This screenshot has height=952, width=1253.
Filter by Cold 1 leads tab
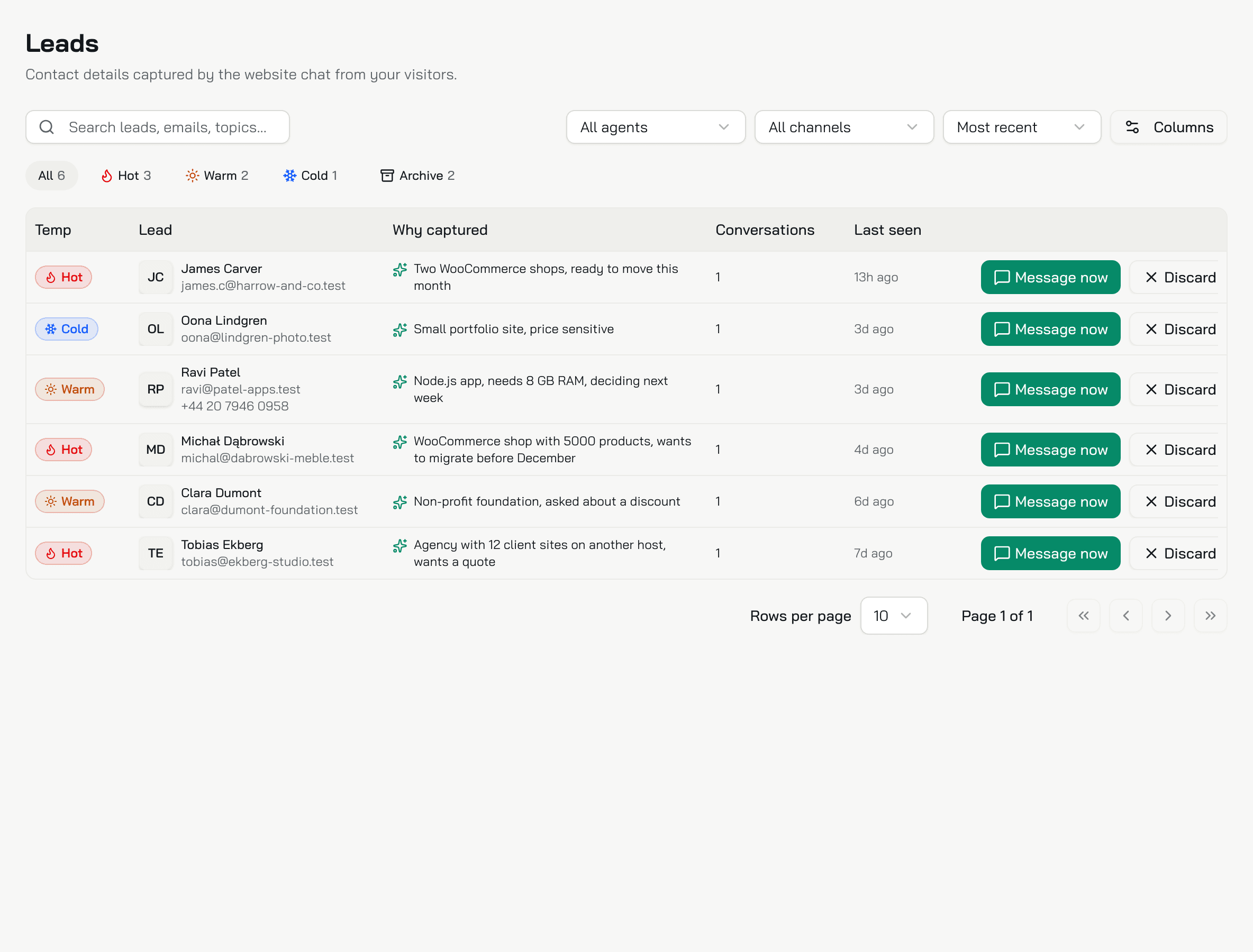point(310,176)
